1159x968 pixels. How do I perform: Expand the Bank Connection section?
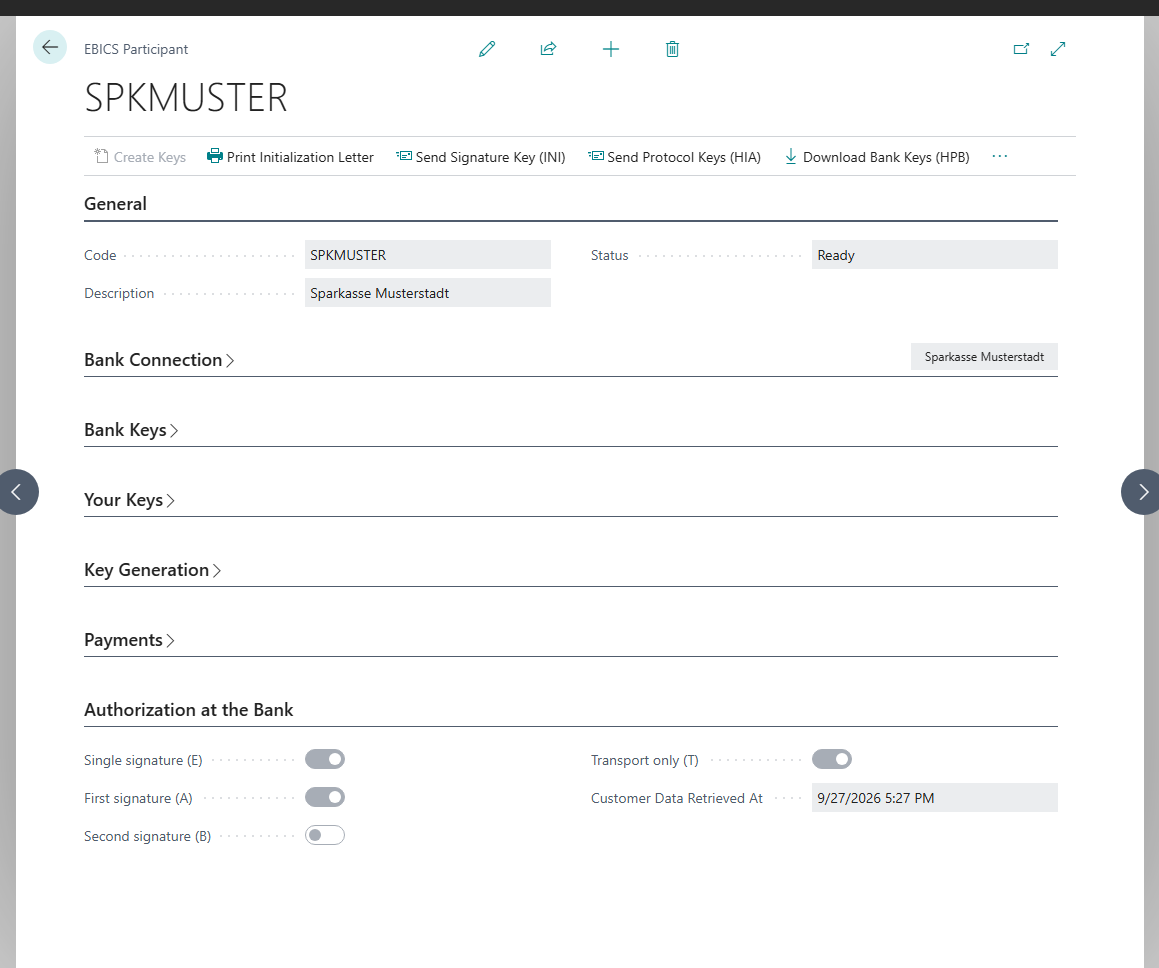[159, 360]
